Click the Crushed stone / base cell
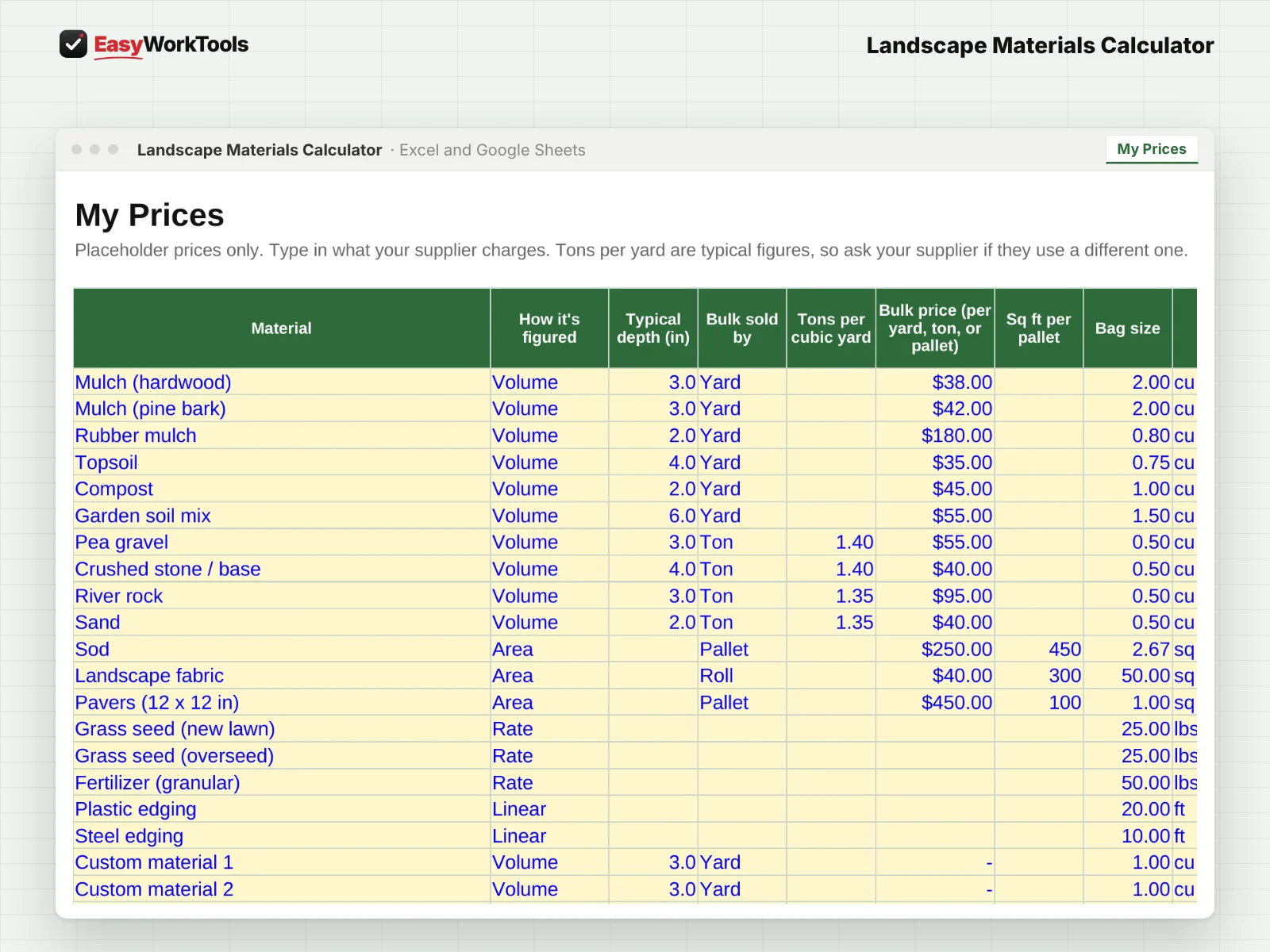 tap(282, 569)
